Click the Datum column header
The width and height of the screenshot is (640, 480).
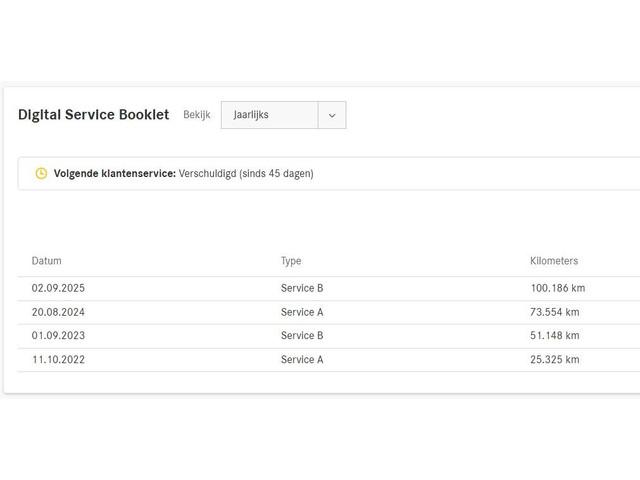47,261
